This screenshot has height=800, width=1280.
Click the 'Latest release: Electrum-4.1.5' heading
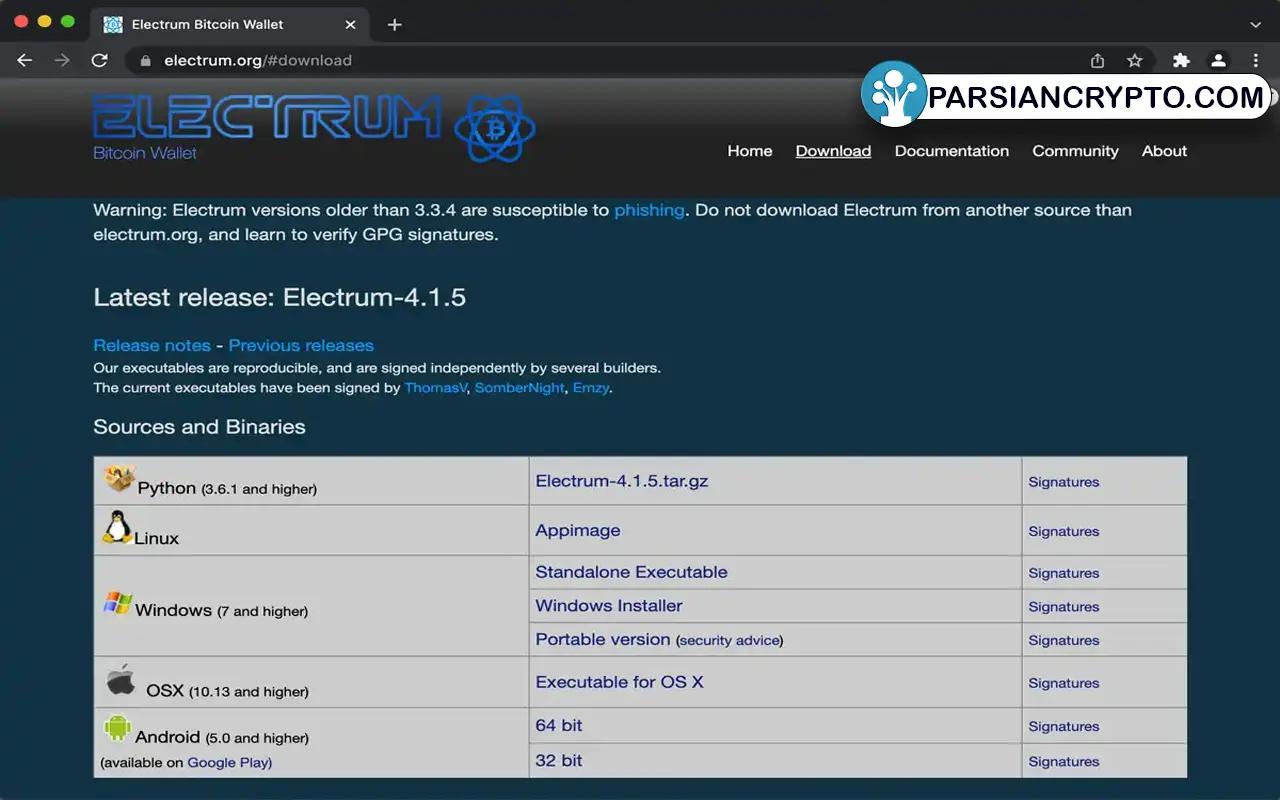pyautogui.click(x=280, y=297)
